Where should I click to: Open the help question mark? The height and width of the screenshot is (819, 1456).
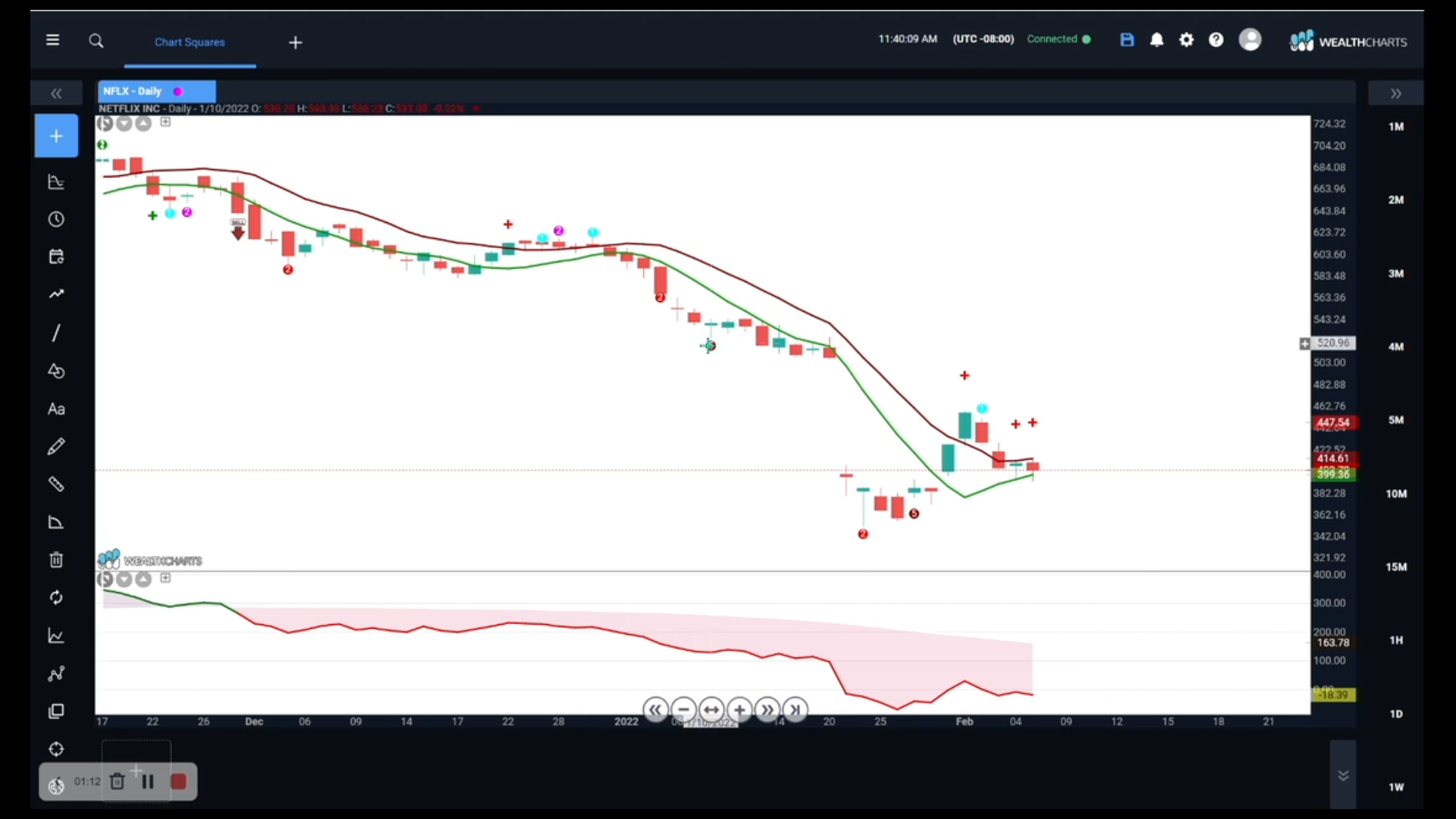pyautogui.click(x=1216, y=40)
